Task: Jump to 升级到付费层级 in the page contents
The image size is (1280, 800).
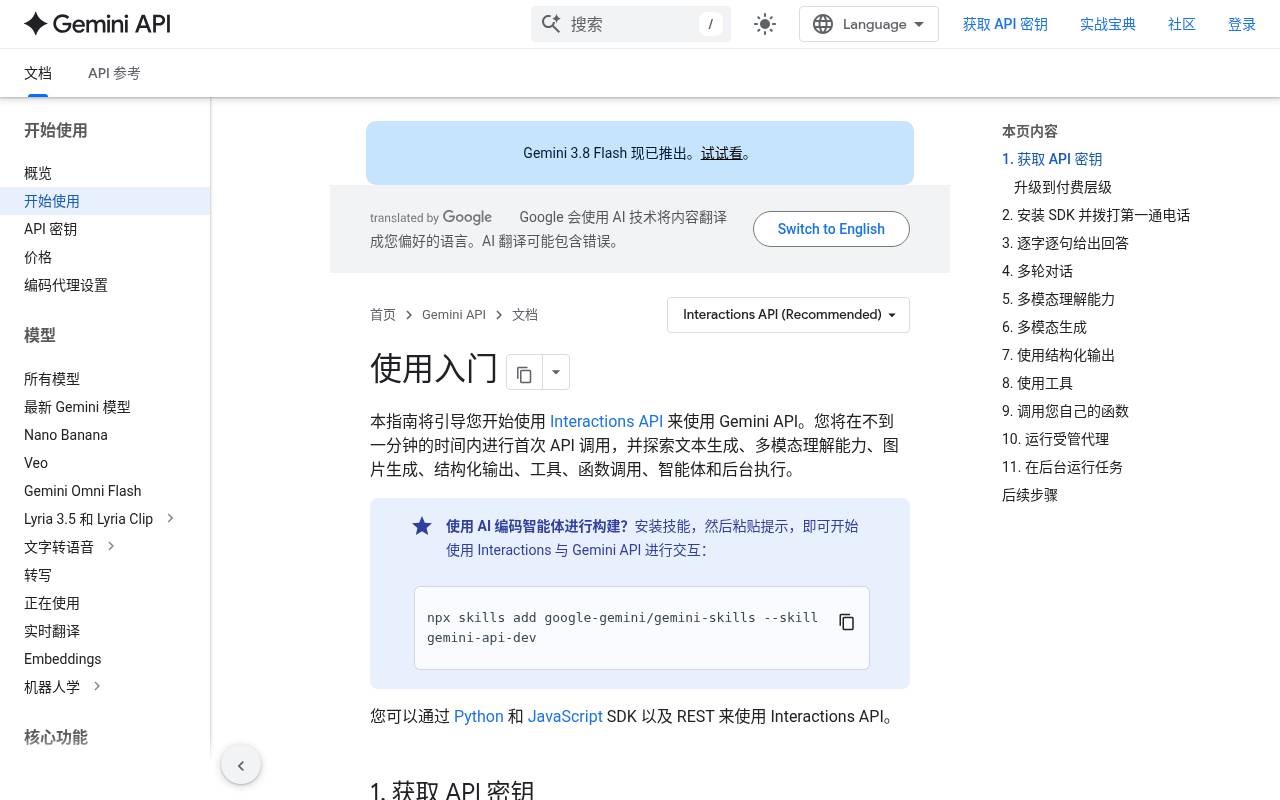Action: [x=1063, y=187]
